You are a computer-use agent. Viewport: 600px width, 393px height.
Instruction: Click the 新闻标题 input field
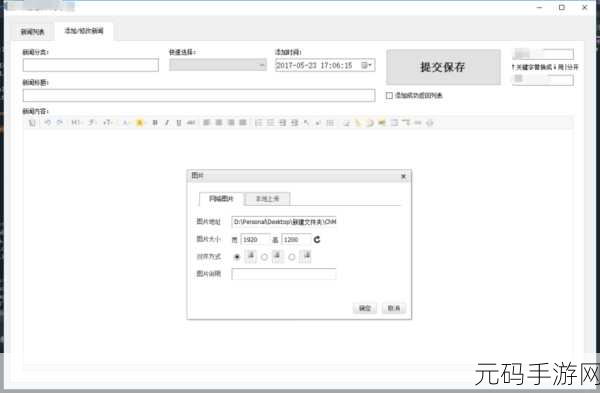click(x=199, y=95)
